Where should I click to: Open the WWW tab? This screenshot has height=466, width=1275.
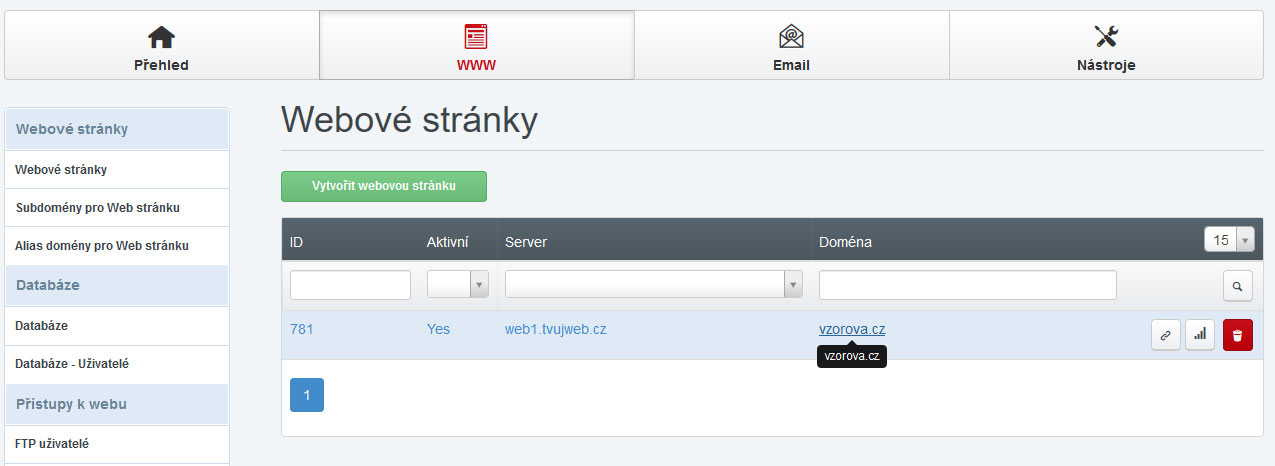(x=476, y=46)
